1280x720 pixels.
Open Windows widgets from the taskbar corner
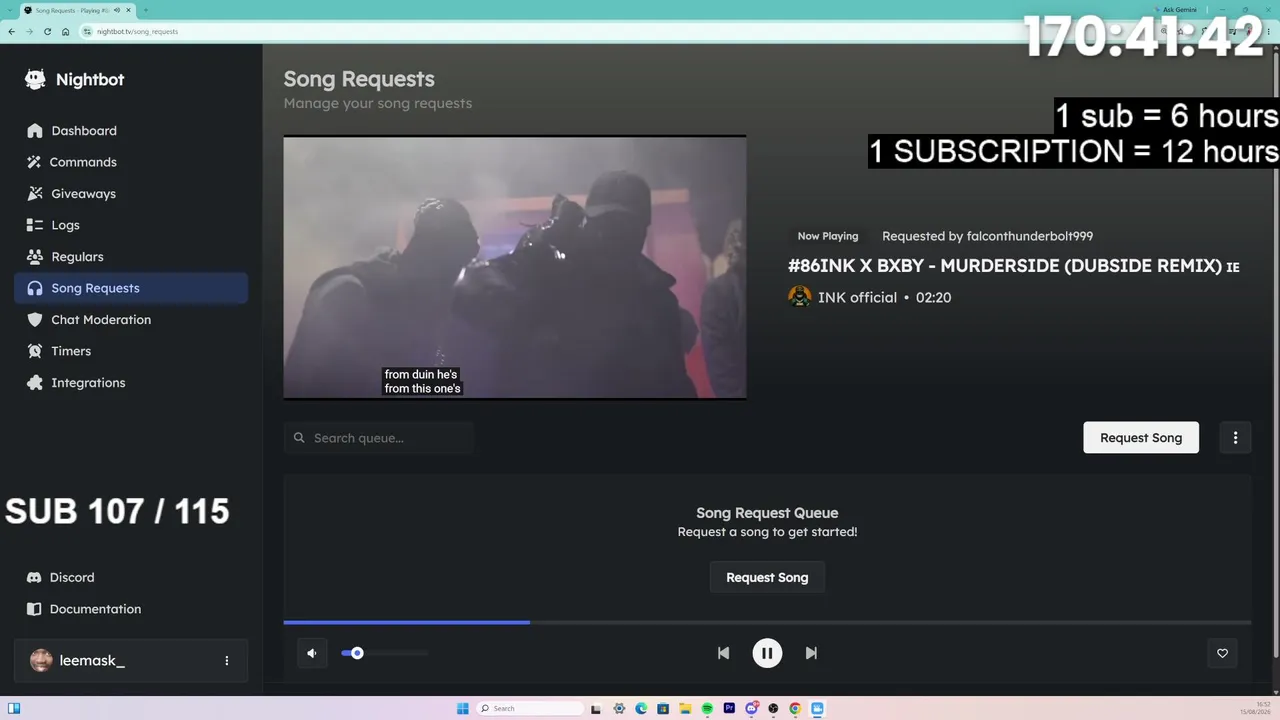[14, 708]
